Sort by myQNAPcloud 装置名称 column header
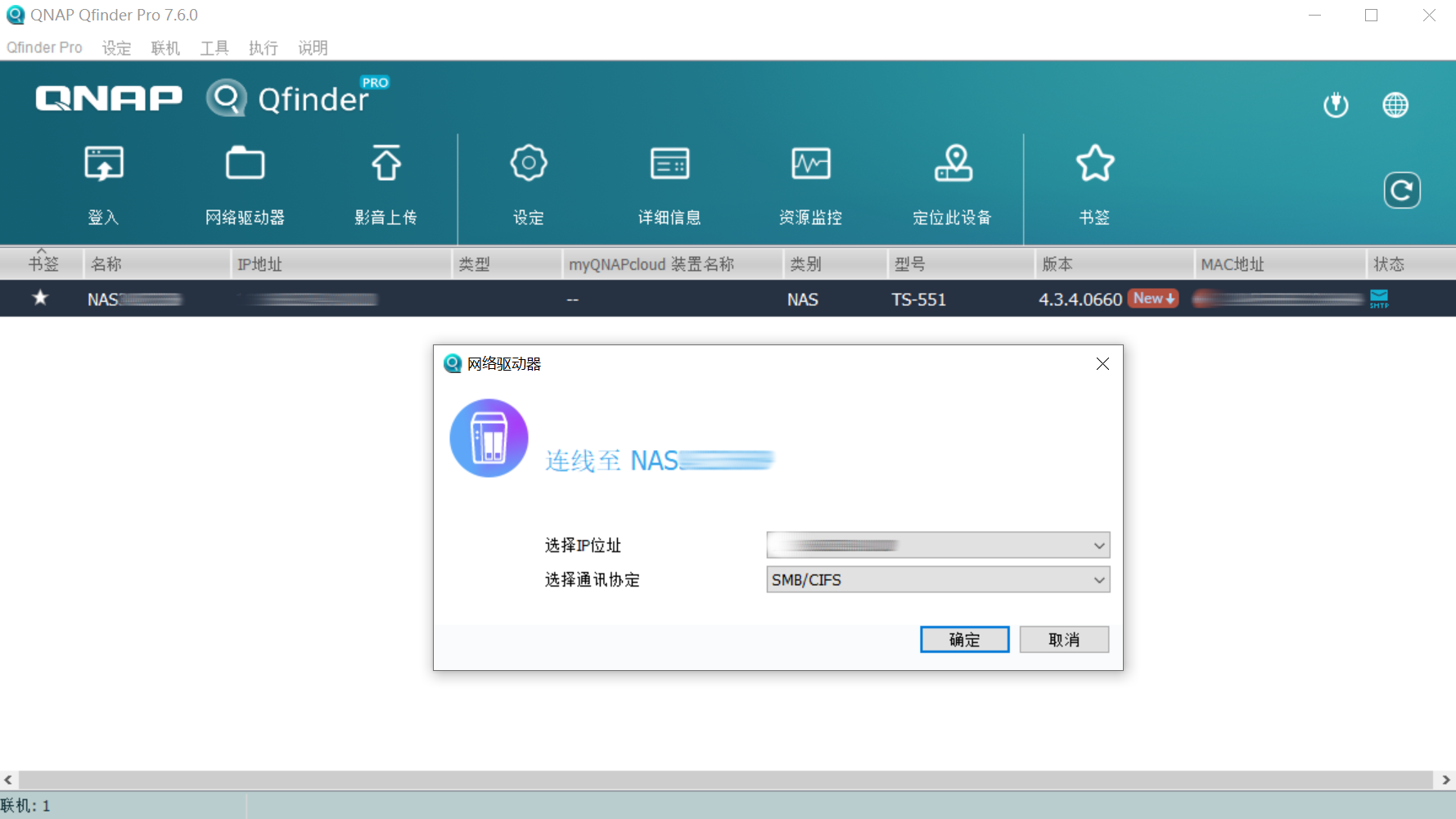Screen dimensions: 1456x819 tap(673, 263)
